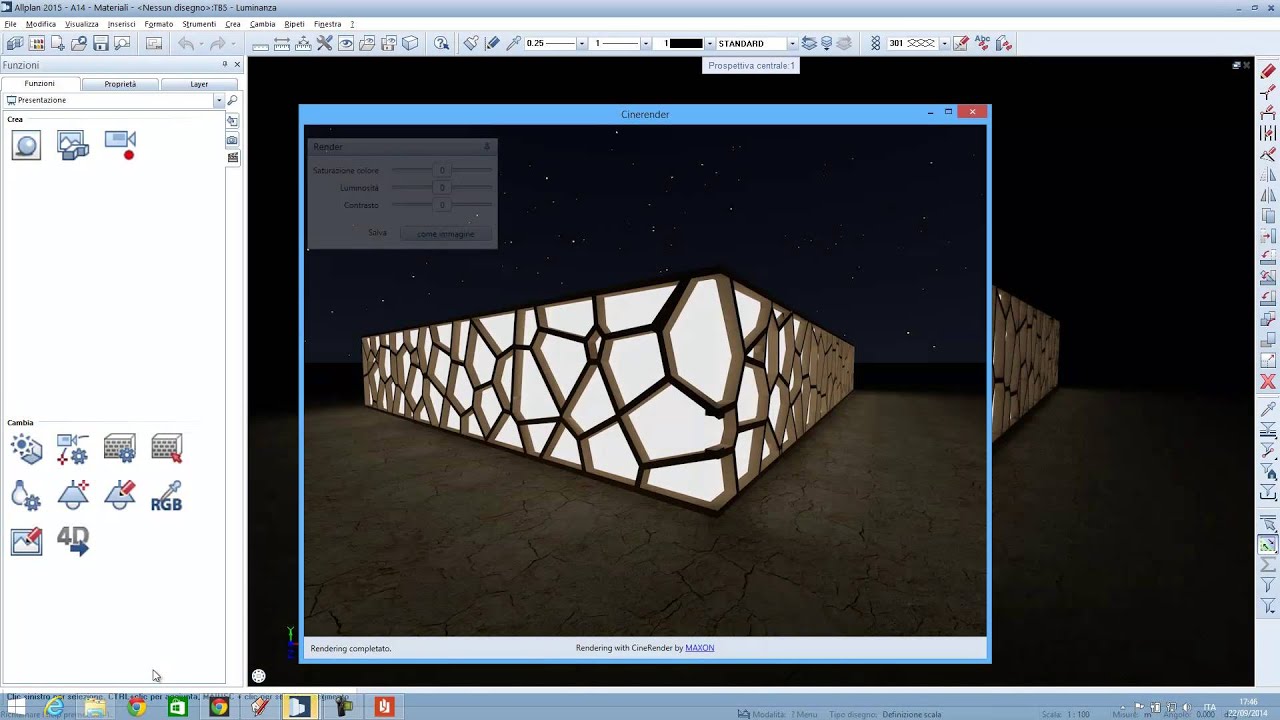Click the Save floppy disk icon in toolbar

point(101,43)
